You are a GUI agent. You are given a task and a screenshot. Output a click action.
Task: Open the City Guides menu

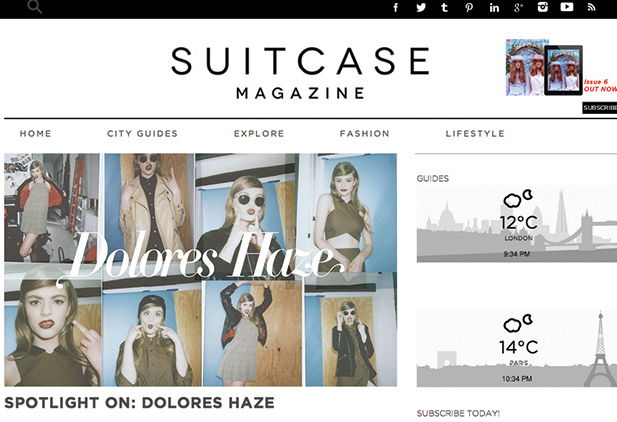[142, 134]
